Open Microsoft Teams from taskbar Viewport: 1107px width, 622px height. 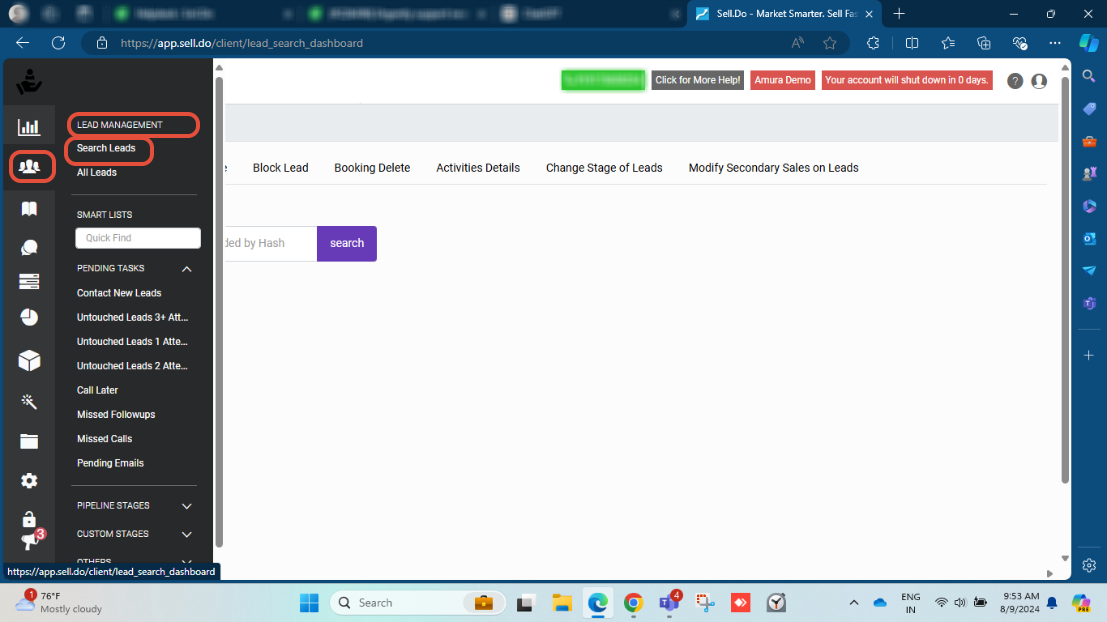(669, 603)
